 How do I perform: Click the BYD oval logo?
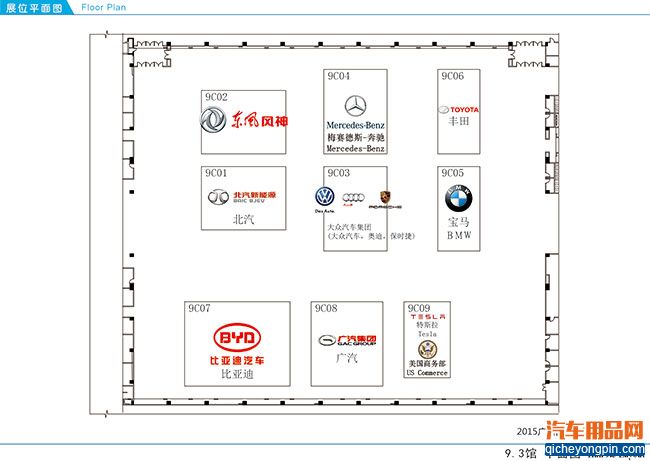[x=237, y=337]
